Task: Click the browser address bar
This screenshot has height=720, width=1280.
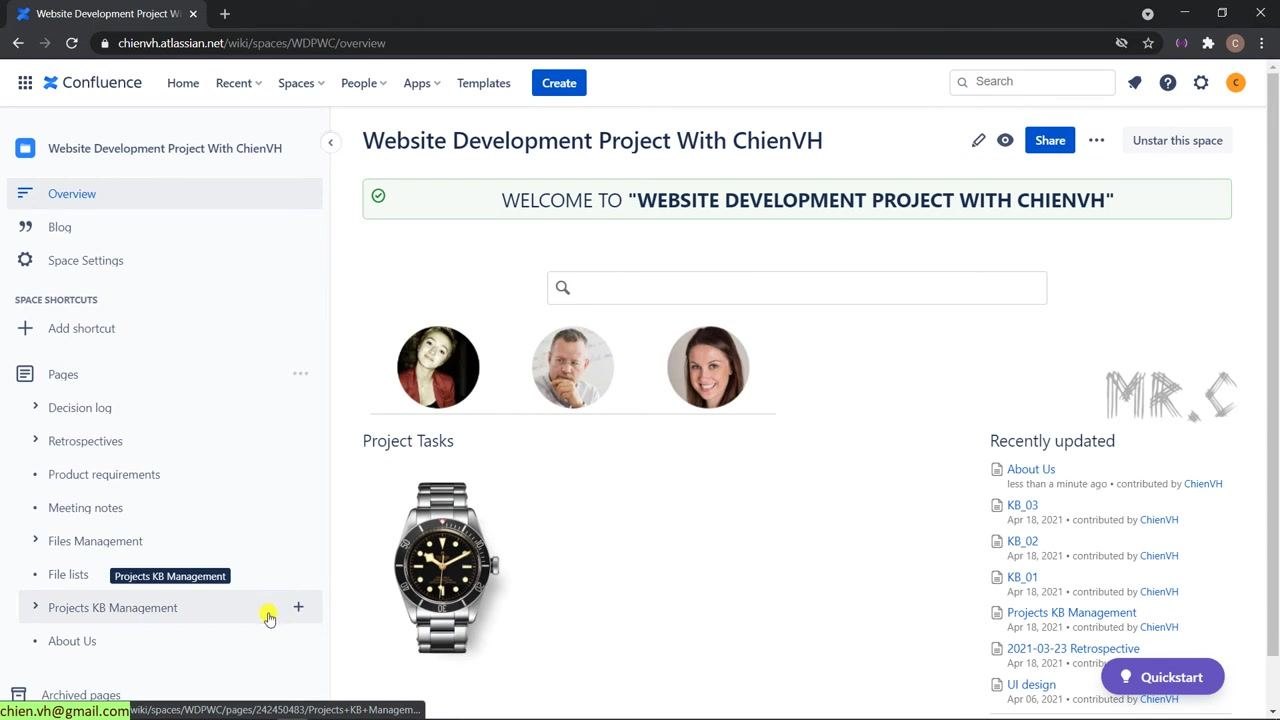Action: coord(600,43)
